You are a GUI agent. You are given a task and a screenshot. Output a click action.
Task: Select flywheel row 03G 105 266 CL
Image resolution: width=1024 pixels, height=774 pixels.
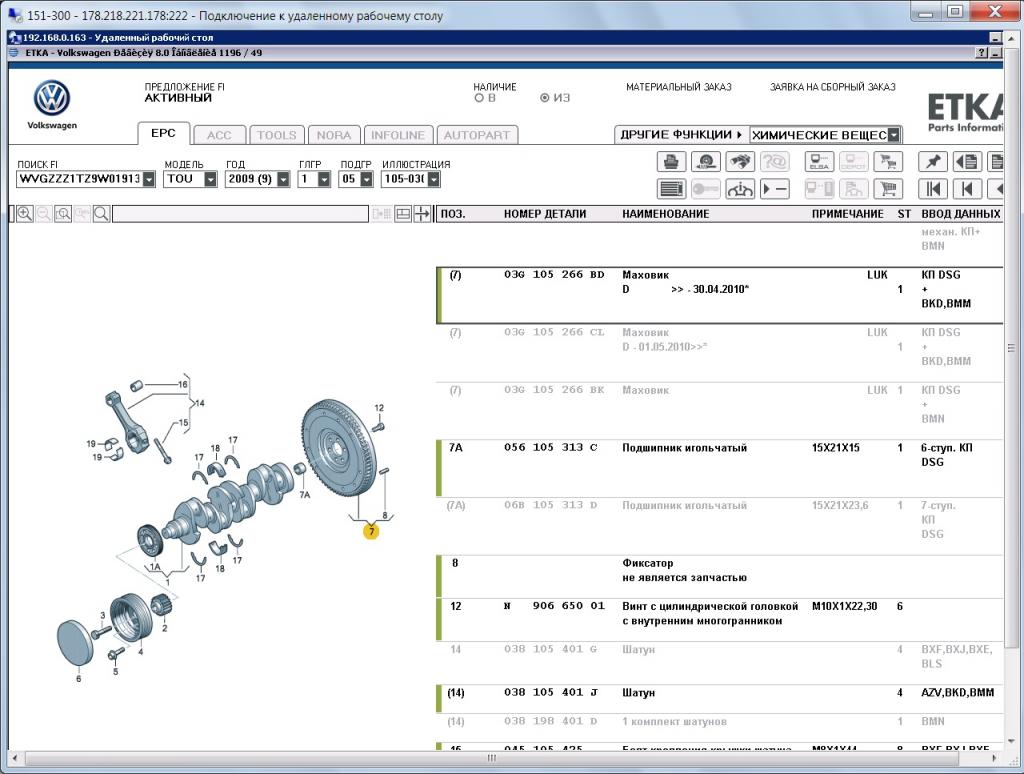click(719, 353)
